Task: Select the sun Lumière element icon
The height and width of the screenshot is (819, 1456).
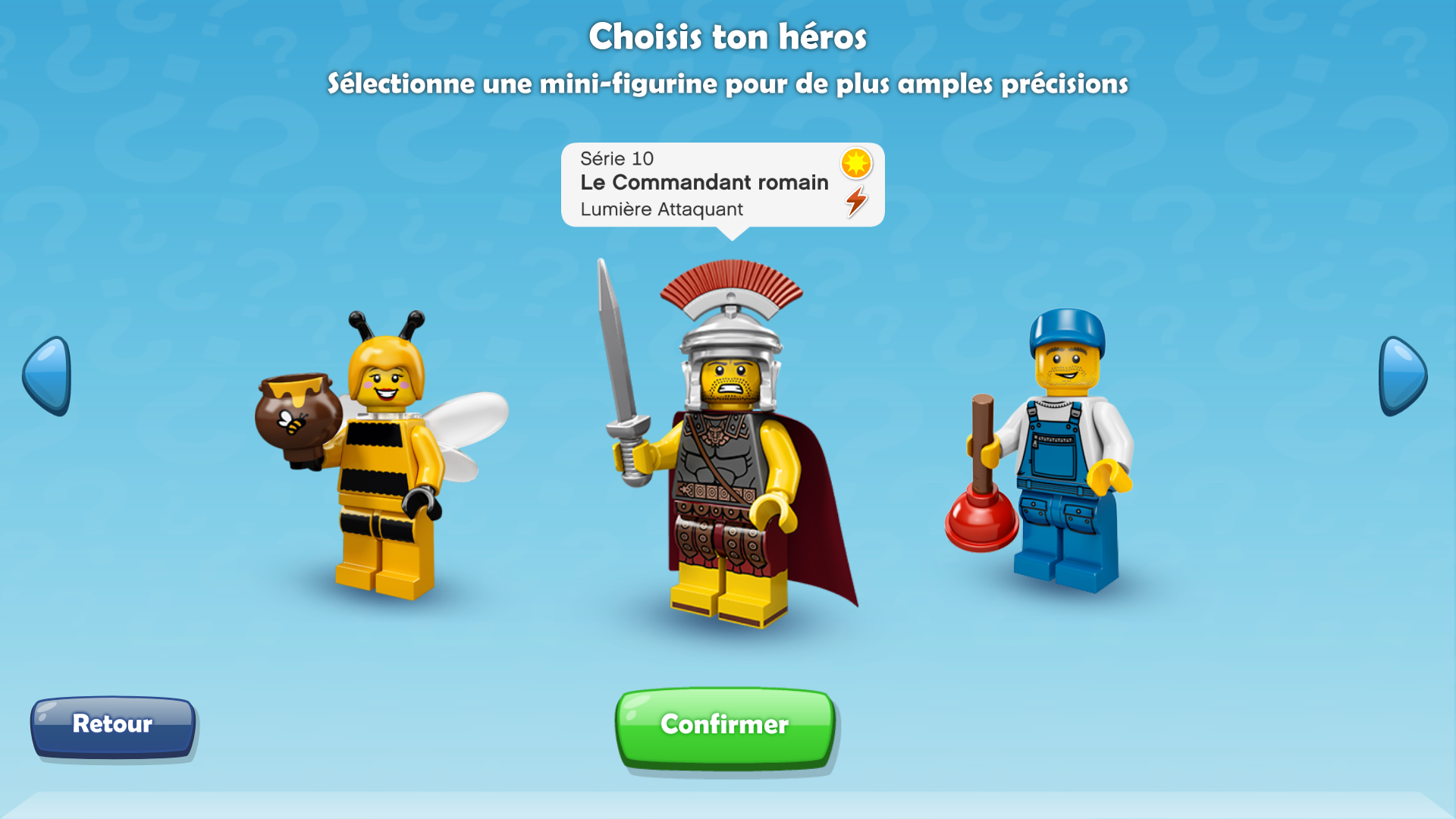Action: (856, 163)
